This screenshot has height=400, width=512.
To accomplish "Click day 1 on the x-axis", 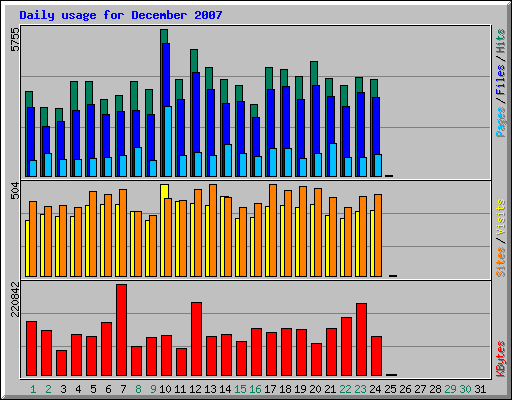I will tap(33, 389).
